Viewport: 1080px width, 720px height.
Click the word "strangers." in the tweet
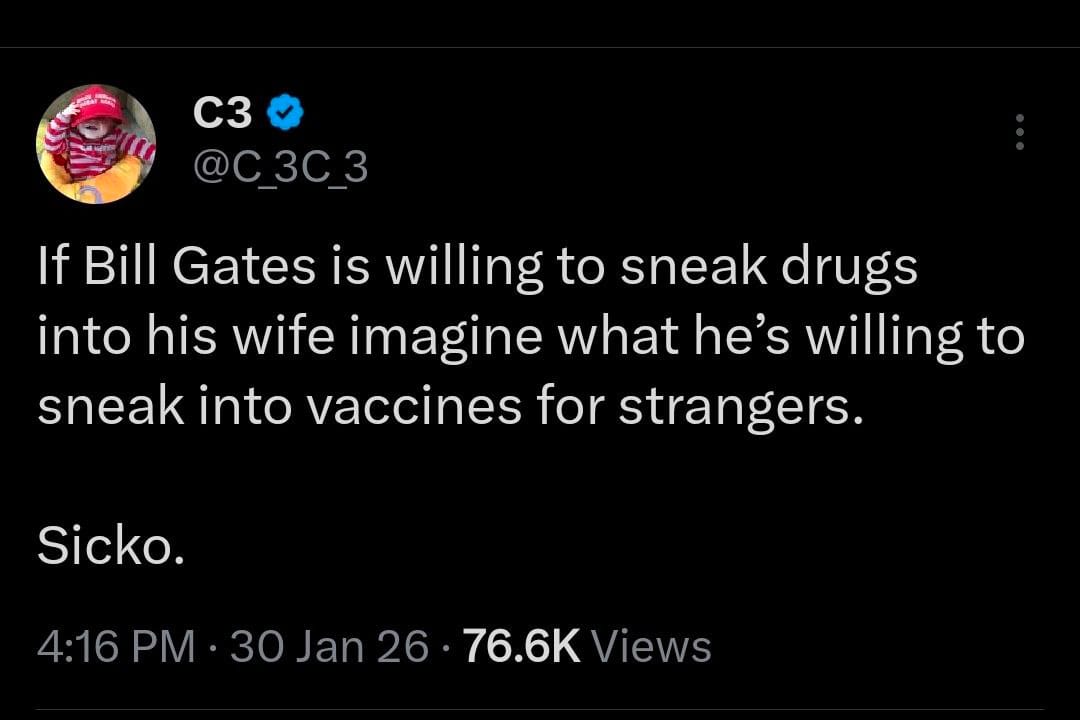[x=740, y=407]
